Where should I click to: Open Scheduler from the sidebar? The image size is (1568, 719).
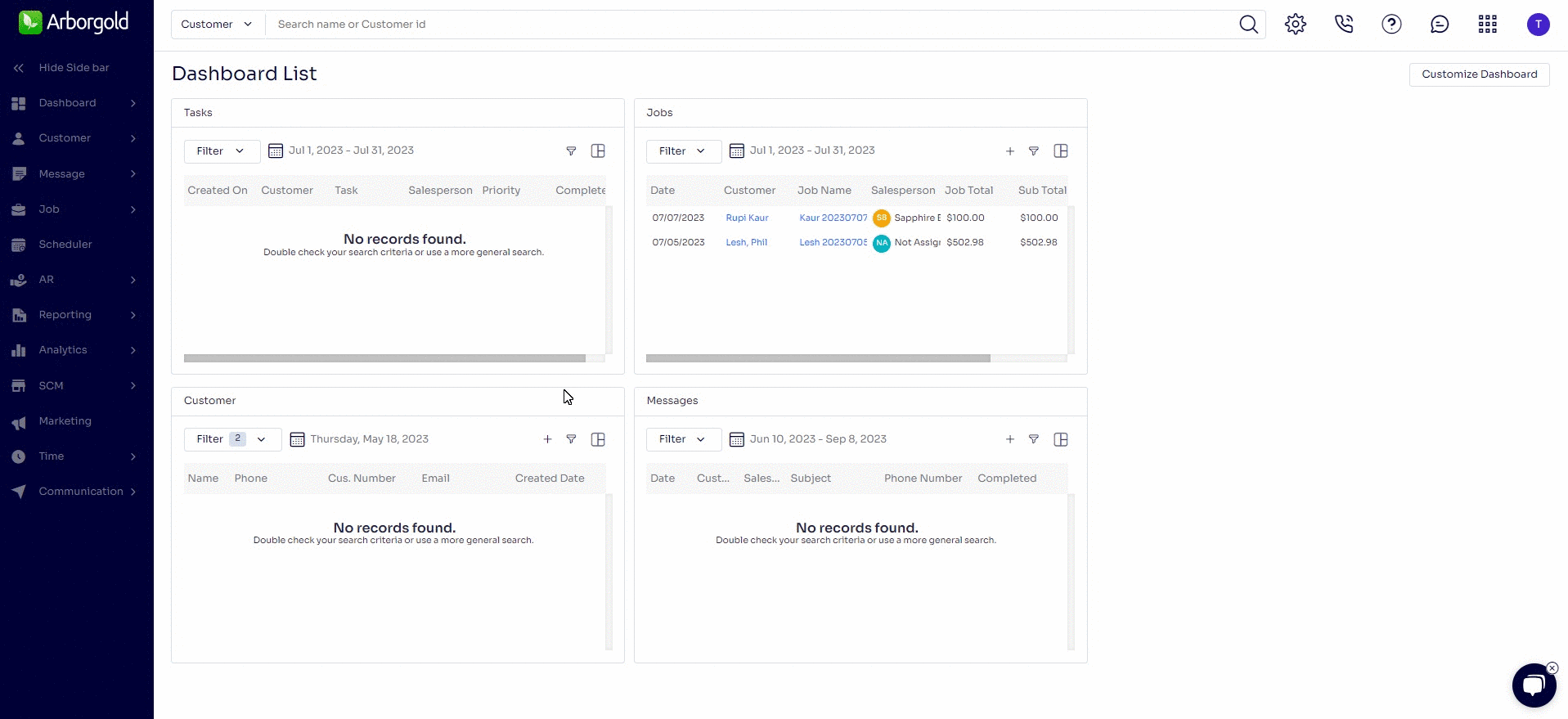65,245
